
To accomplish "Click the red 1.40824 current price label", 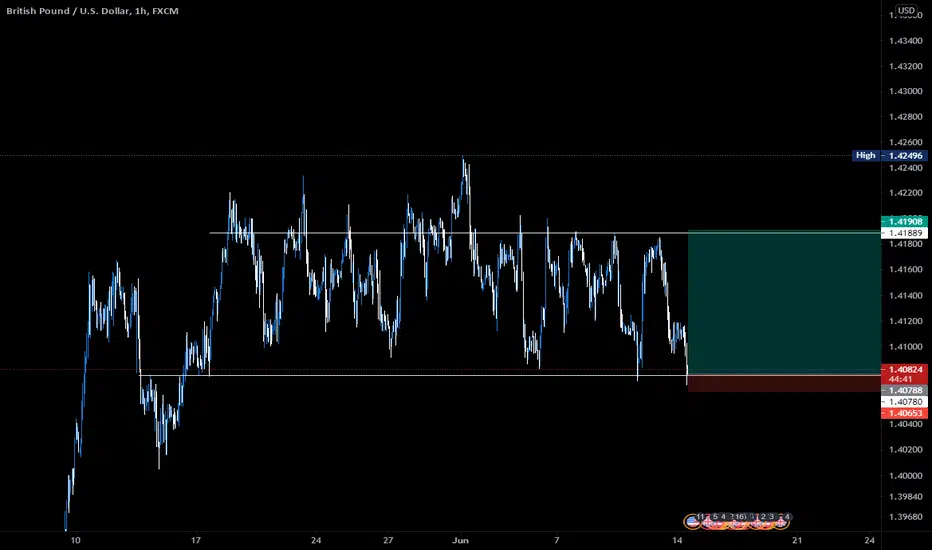I will (904, 374).
